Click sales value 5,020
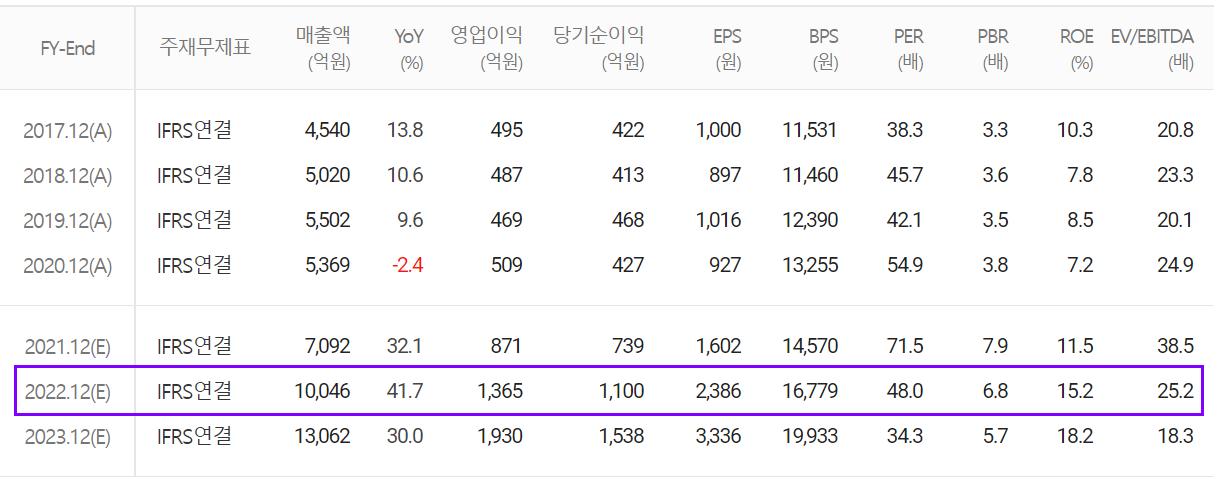This screenshot has width=1214, height=483. (x=328, y=176)
